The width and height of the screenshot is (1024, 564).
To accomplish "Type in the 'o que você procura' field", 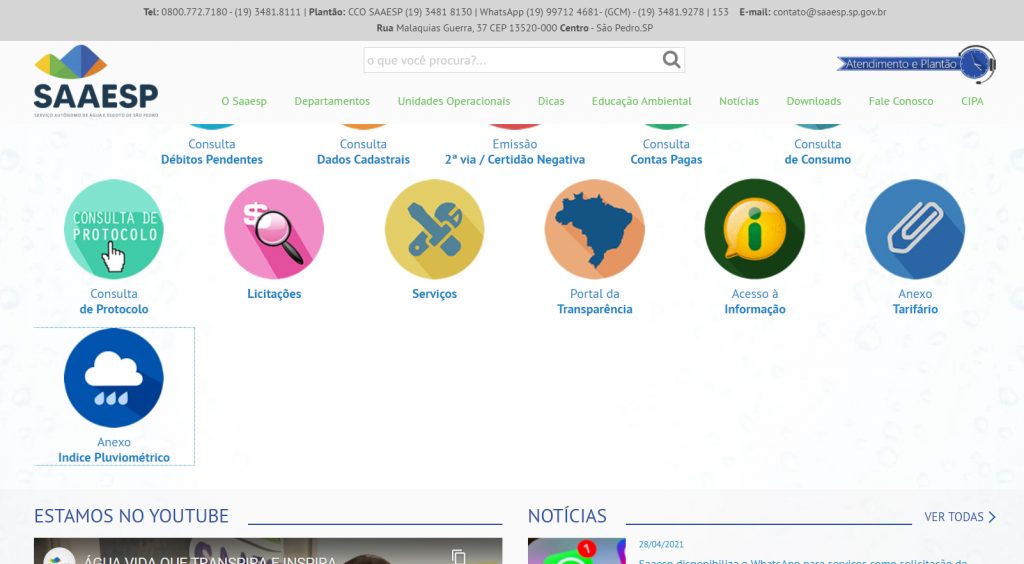I will tap(512, 60).
